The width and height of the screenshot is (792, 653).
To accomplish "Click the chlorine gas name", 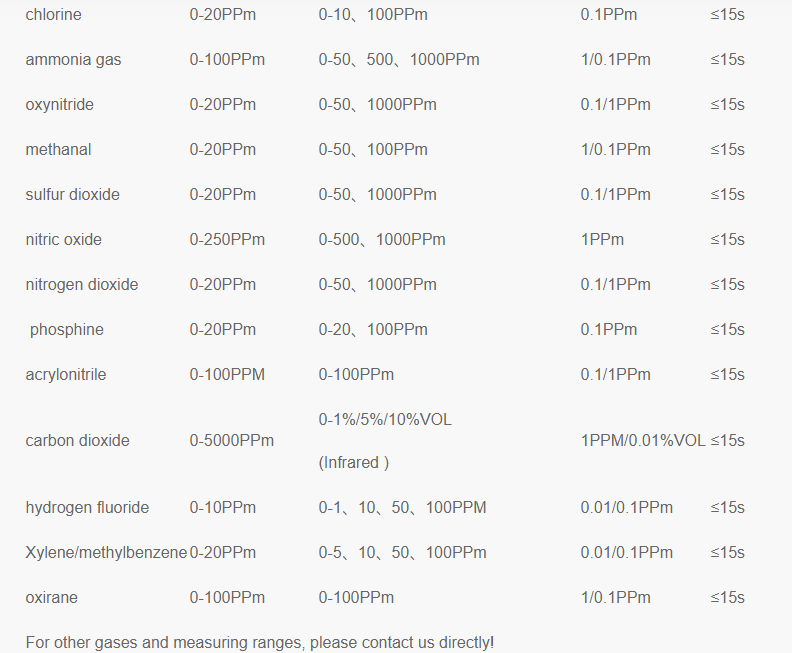I will [53, 15].
